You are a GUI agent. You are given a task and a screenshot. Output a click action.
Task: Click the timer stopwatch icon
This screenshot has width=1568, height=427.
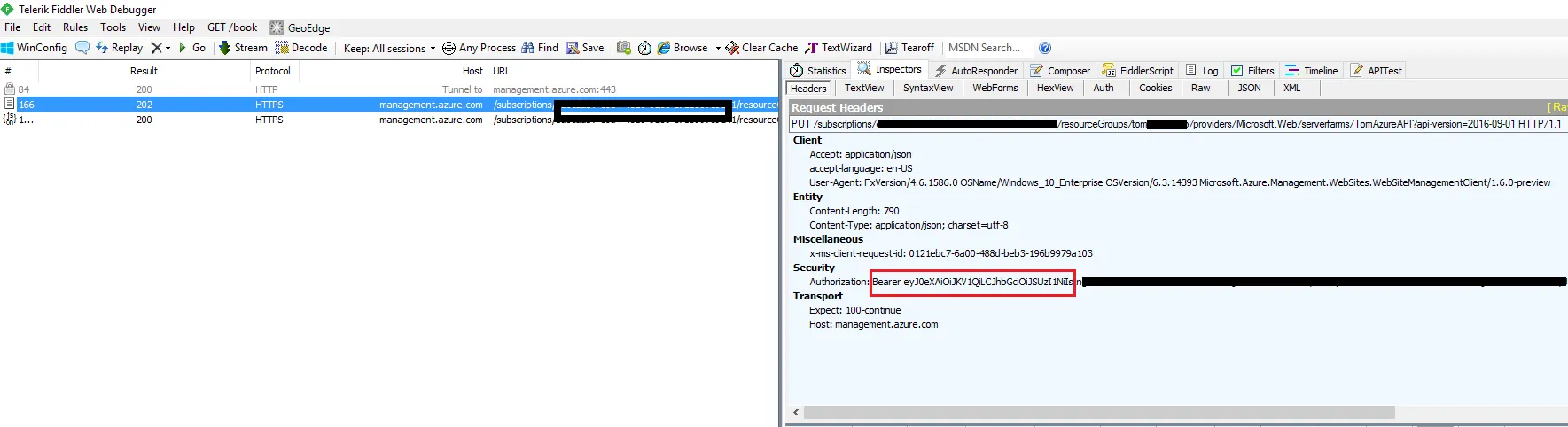pyautogui.click(x=644, y=48)
